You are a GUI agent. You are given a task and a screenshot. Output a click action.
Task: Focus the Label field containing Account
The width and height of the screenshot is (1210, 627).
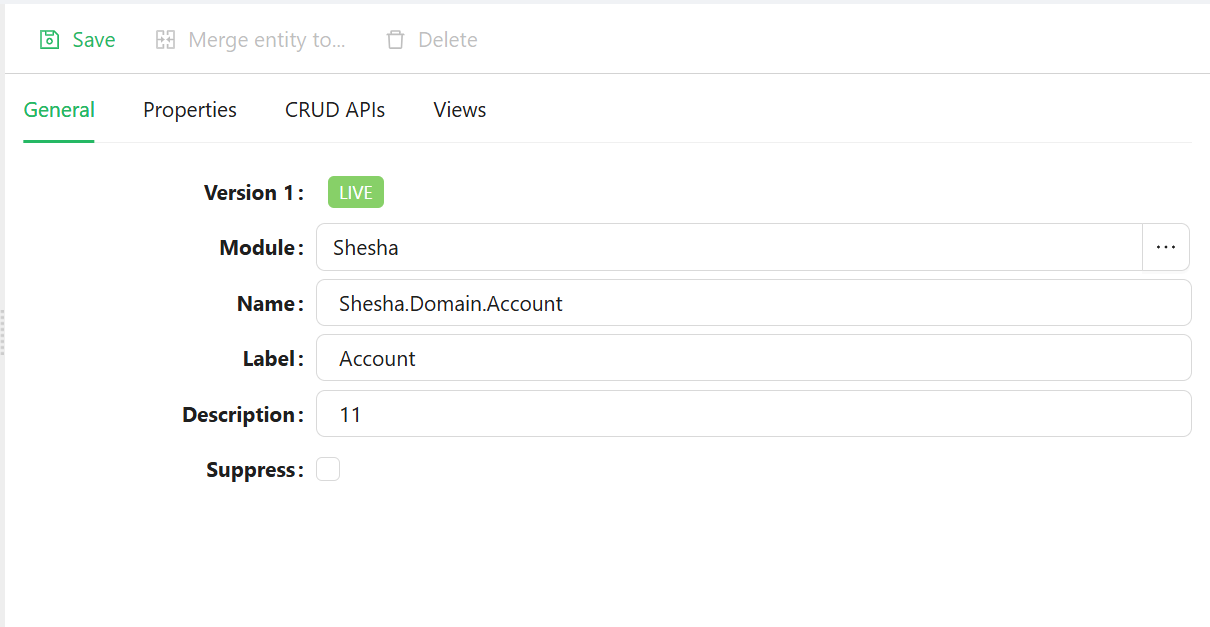pyautogui.click(x=754, y=358)
